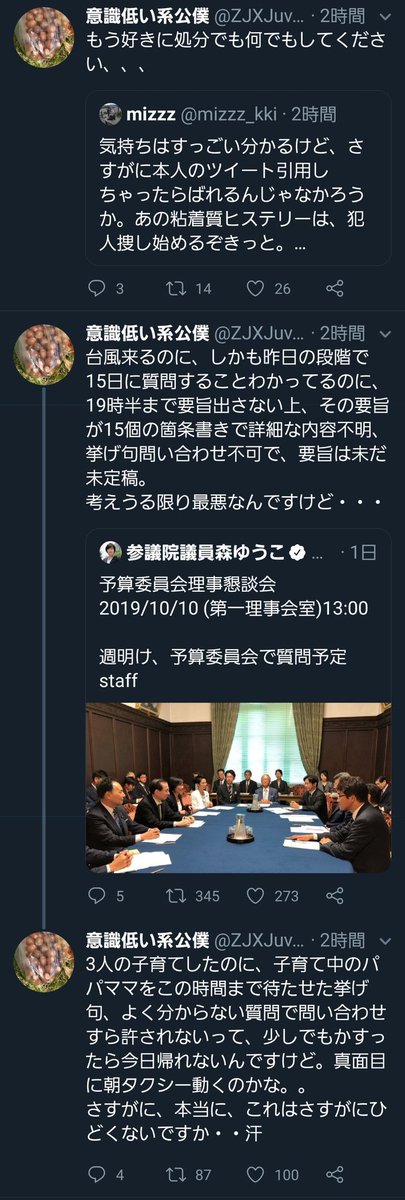The height and width of the screenshot is (1200, 405).
Task: Share the first tweet
Action: [336, 289]
